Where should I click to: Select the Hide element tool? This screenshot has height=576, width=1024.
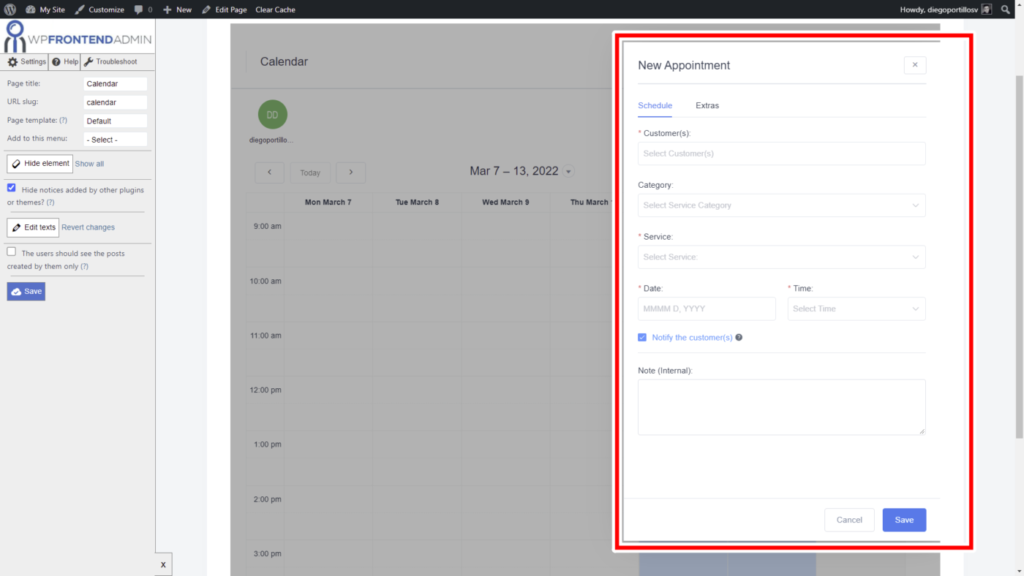coord(39,163)
